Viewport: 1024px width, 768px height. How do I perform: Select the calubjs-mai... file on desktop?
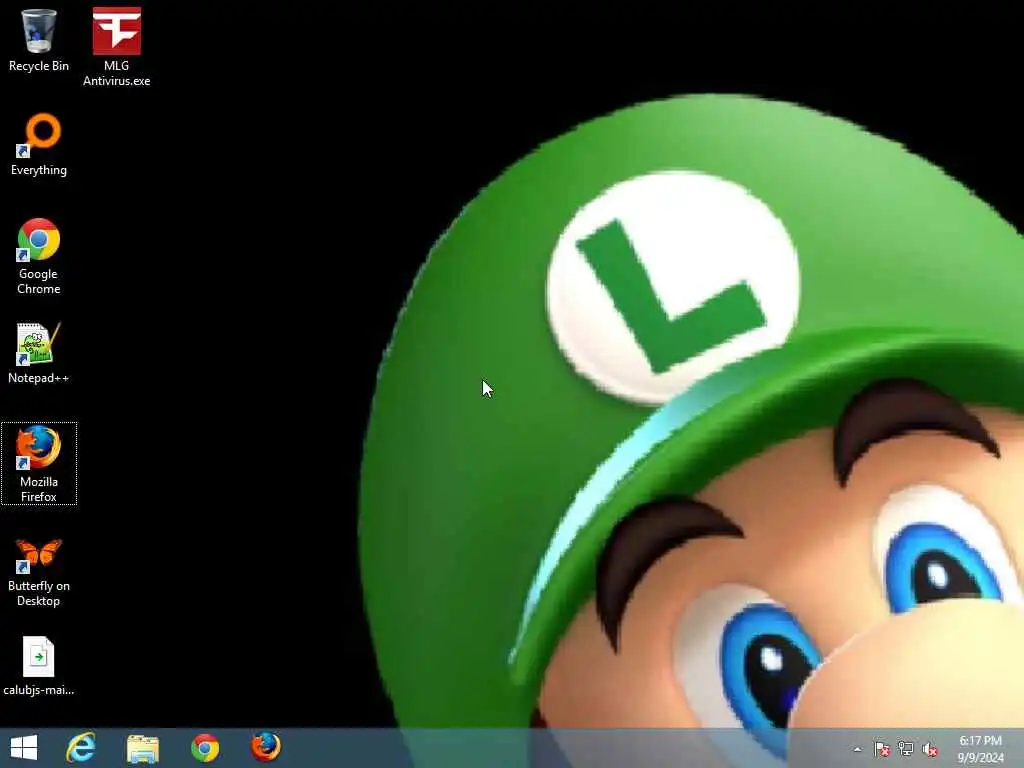(x=39, y=666)
